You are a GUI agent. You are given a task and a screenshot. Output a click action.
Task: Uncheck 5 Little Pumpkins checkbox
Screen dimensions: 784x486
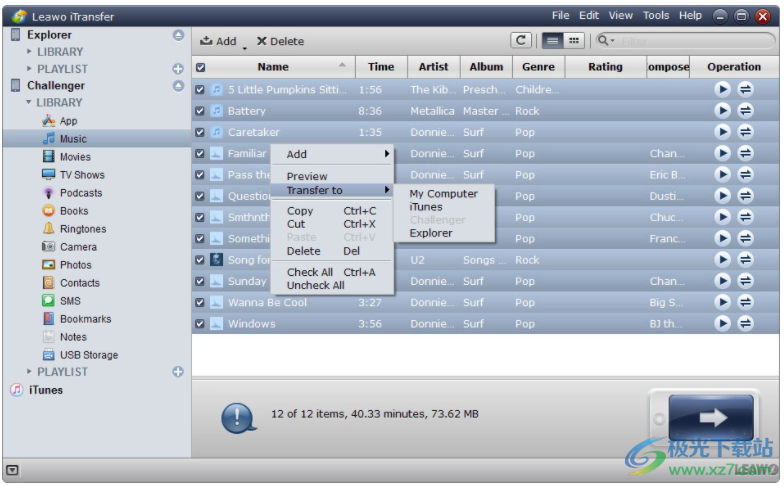200,90
